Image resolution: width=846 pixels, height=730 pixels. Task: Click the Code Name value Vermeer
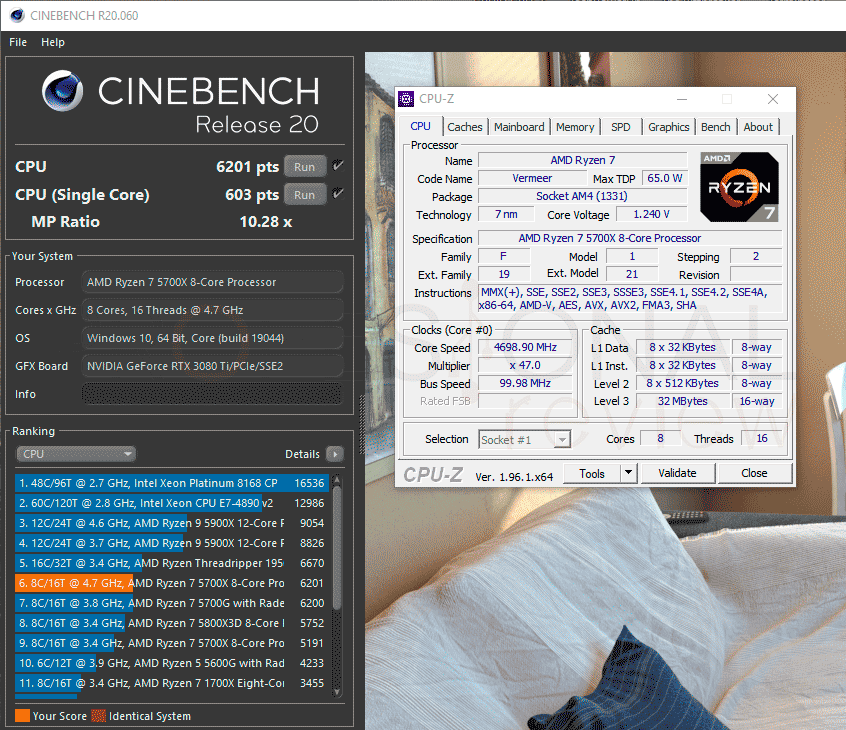(x=532, y=178)
